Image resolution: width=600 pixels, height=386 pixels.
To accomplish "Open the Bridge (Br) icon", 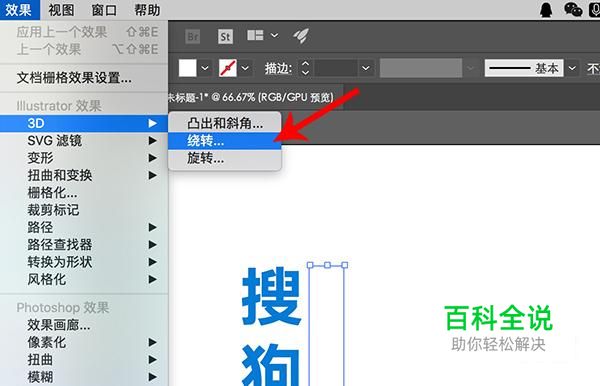I will point(193,36).
